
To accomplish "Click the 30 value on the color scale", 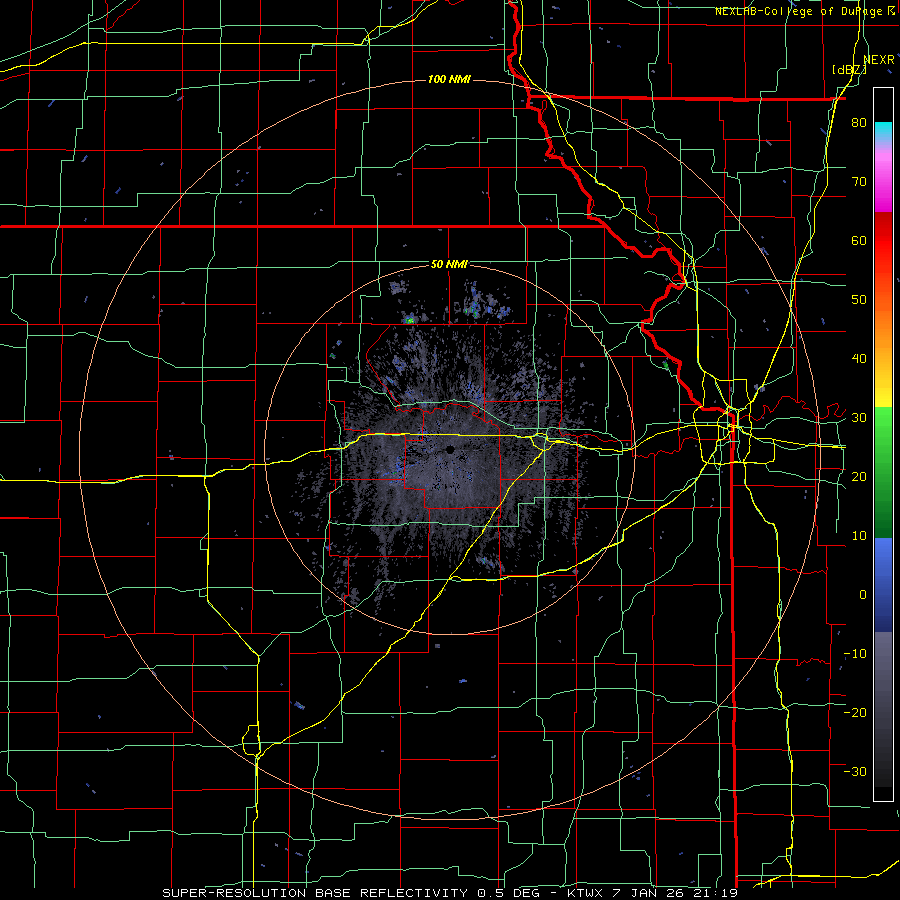I will point(859,418).
